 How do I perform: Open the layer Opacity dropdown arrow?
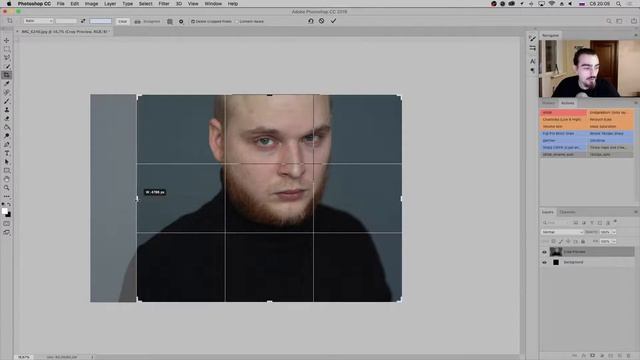614,232
